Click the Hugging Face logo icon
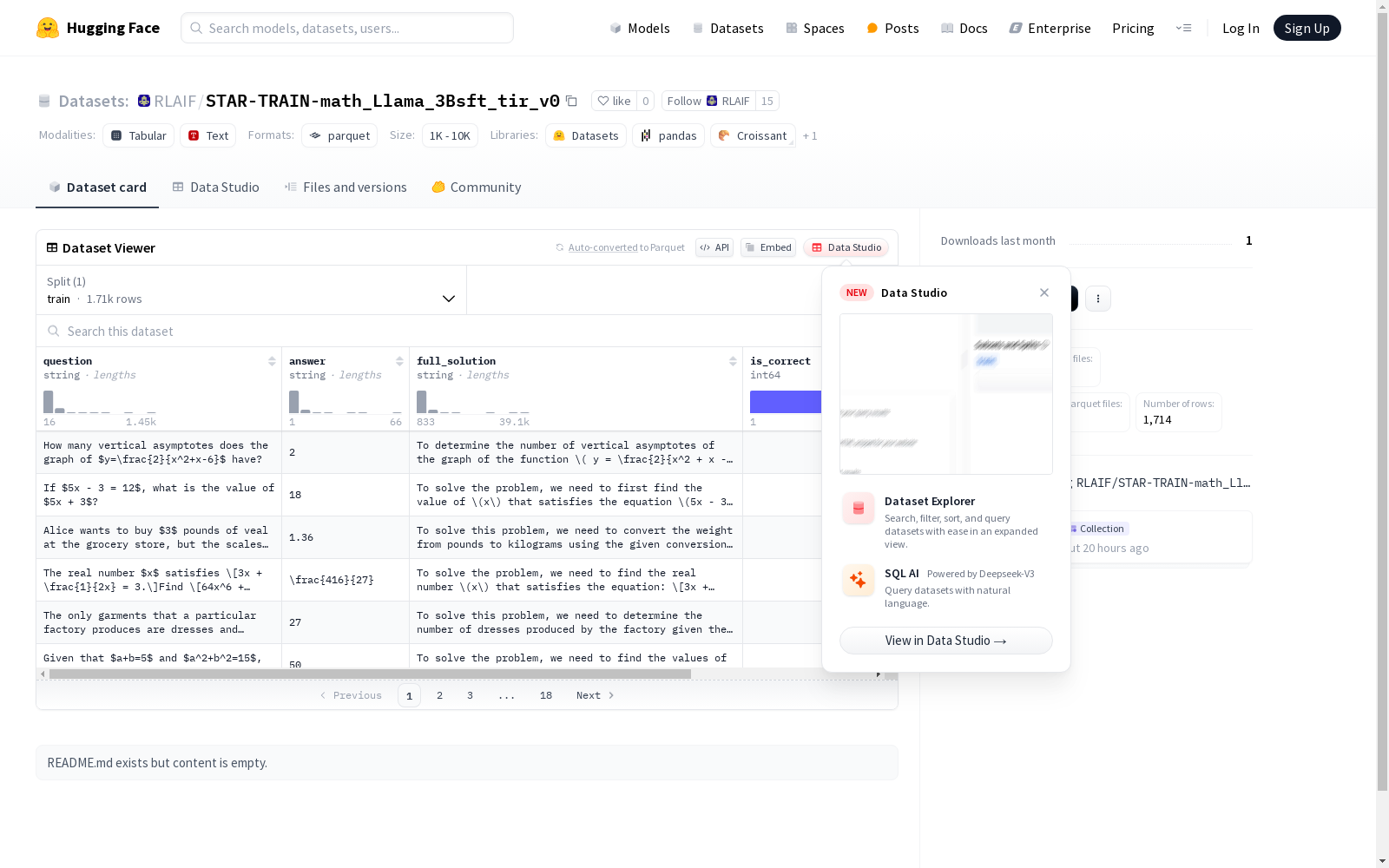 click(47, 28)
